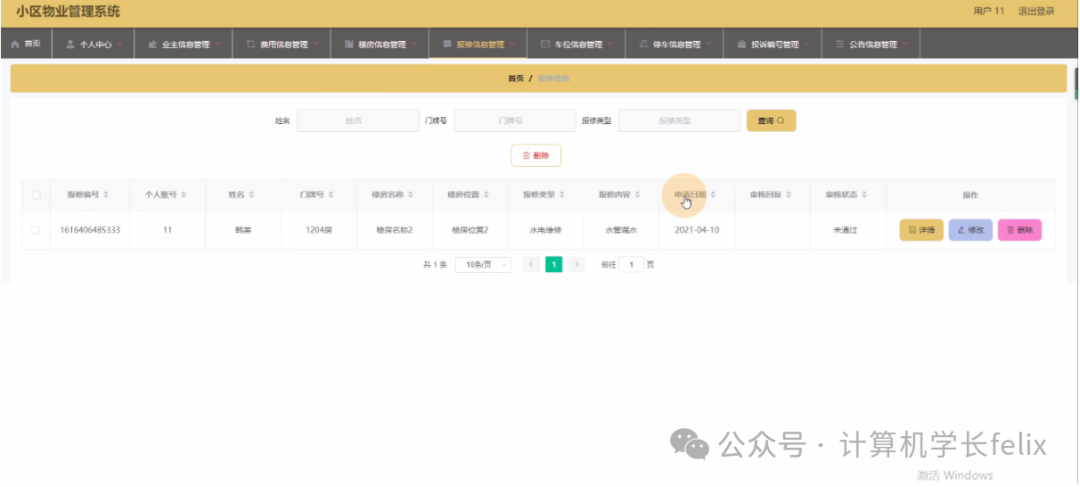Click the 姓名 search input field
Screen dimensions: 1080x487
tap(358, 121)
